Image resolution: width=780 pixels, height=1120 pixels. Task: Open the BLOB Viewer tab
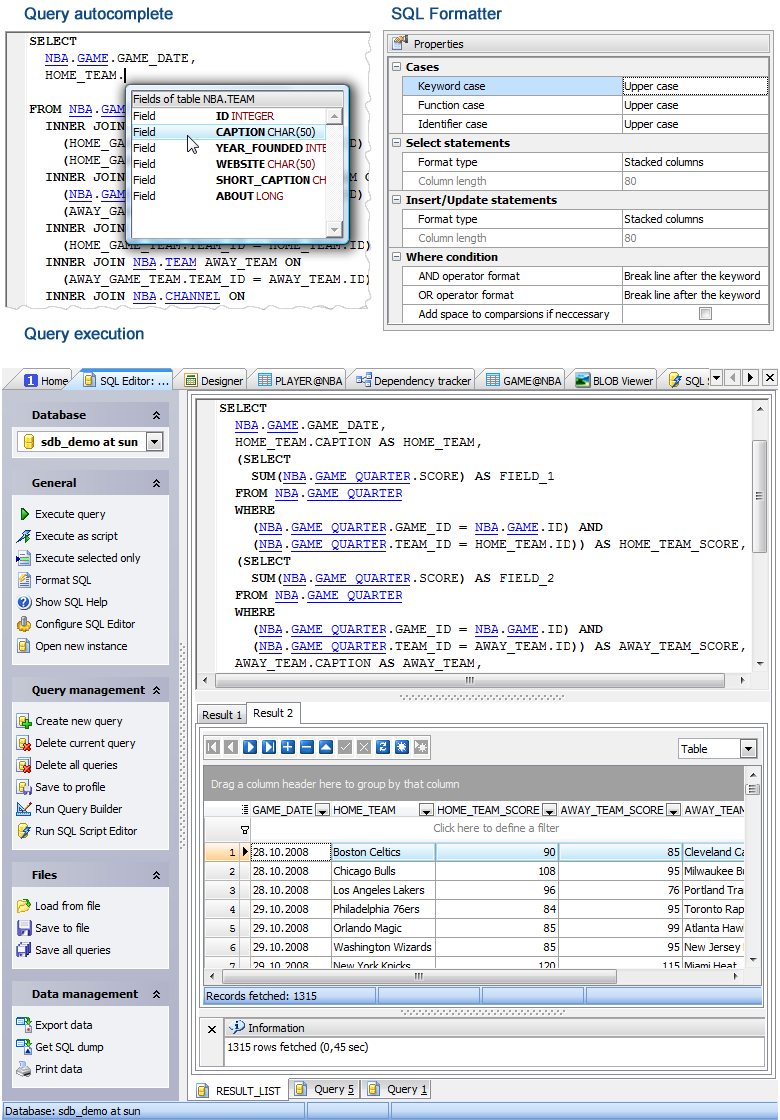614,381
